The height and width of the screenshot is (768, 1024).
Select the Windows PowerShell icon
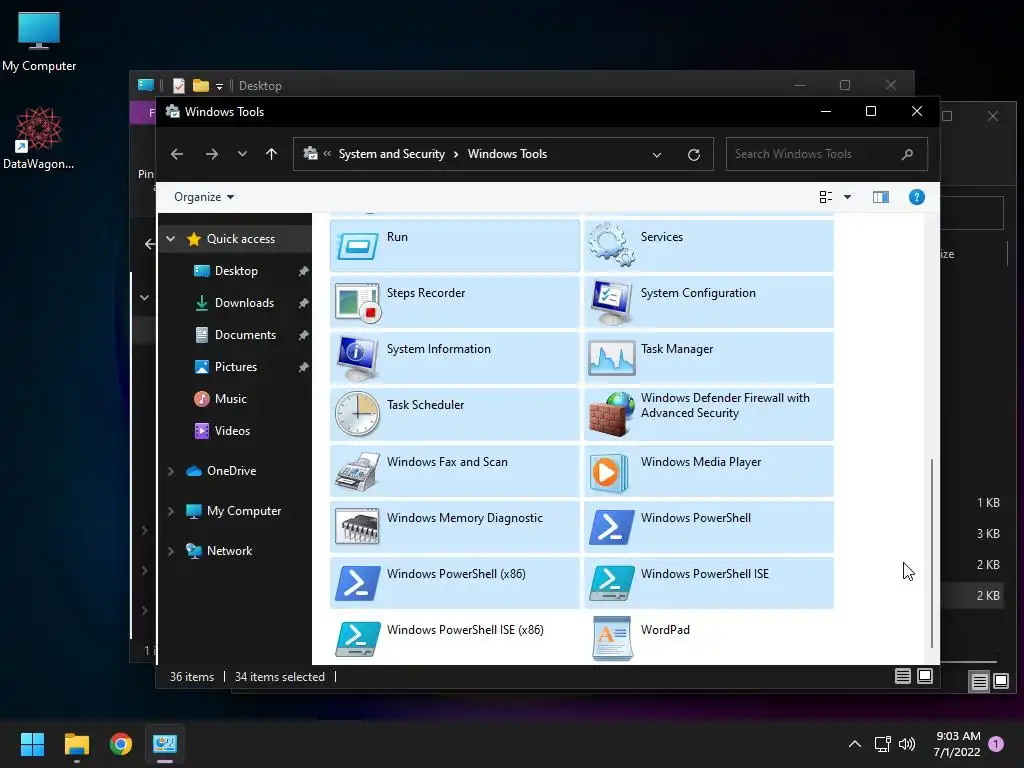611,527
